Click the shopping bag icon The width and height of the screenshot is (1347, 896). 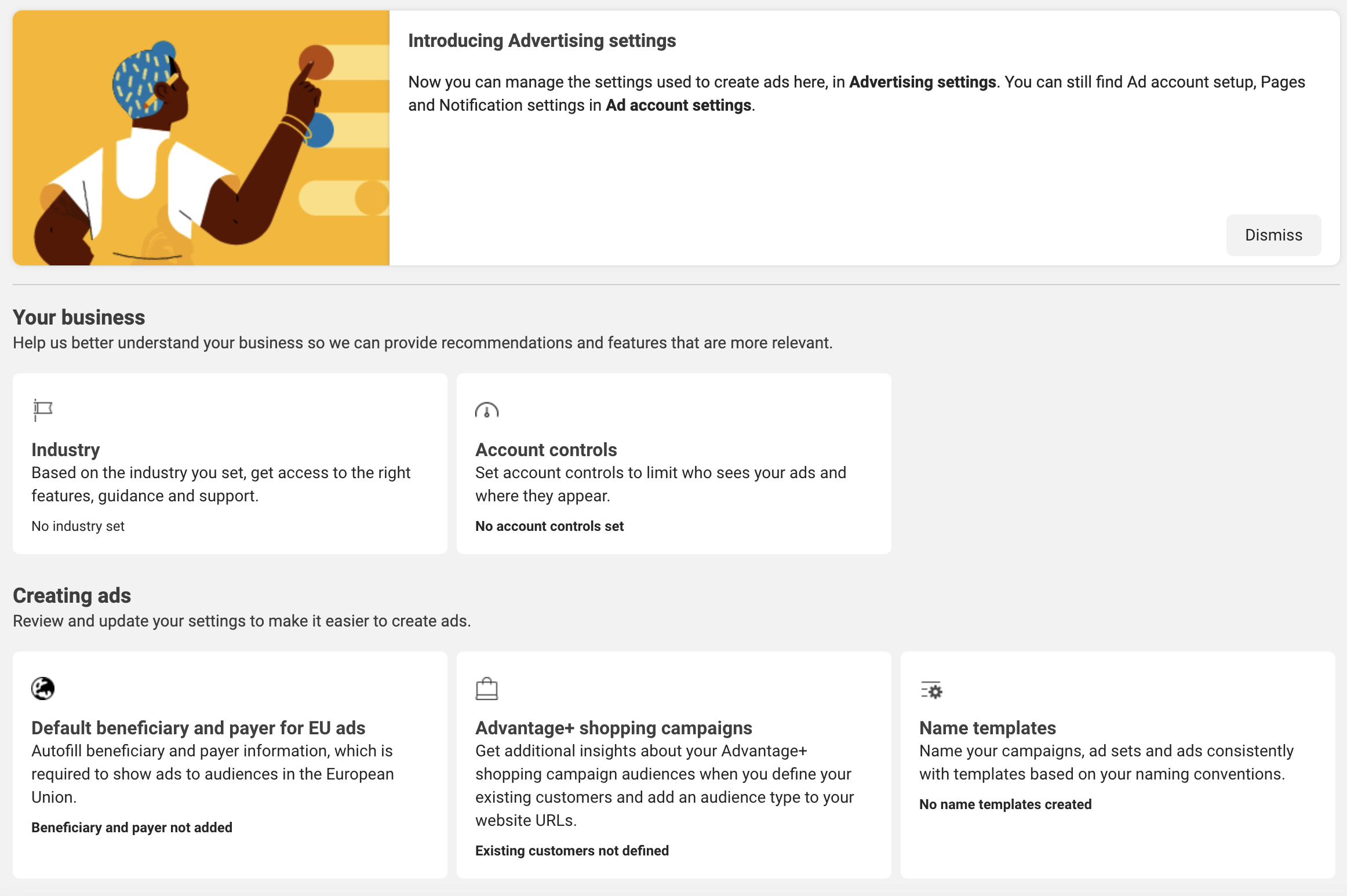coord(487,689)
